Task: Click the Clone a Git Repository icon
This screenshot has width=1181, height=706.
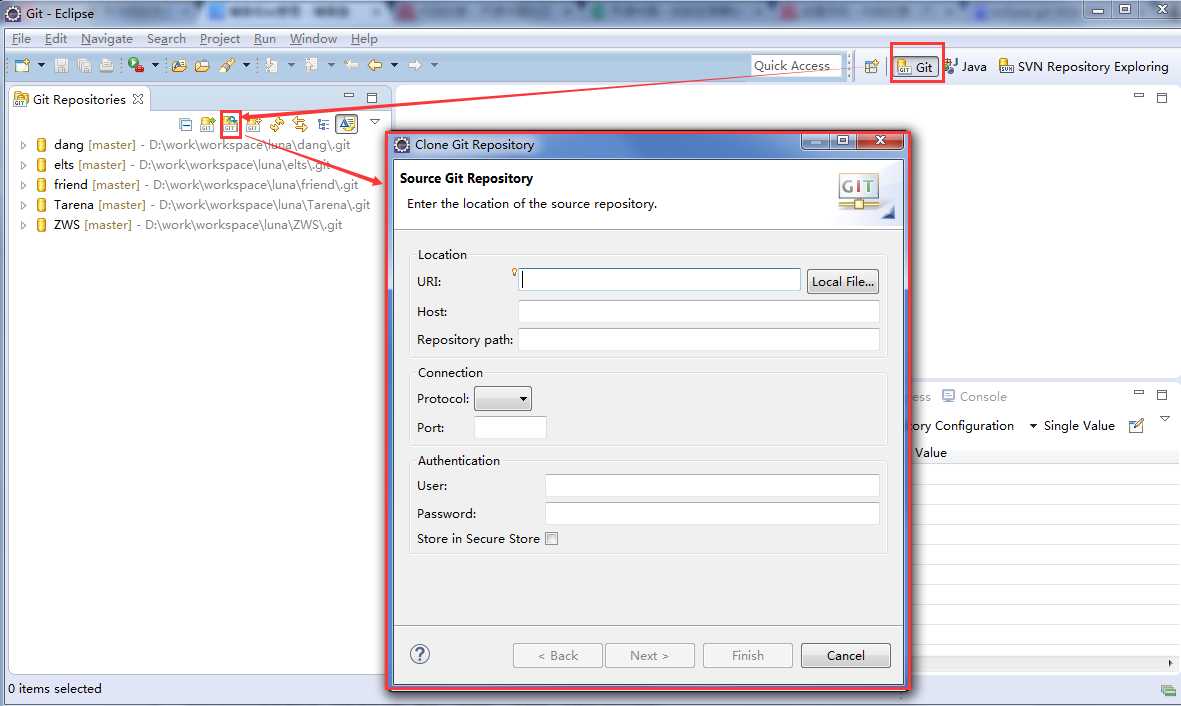Action: [230, 124]
